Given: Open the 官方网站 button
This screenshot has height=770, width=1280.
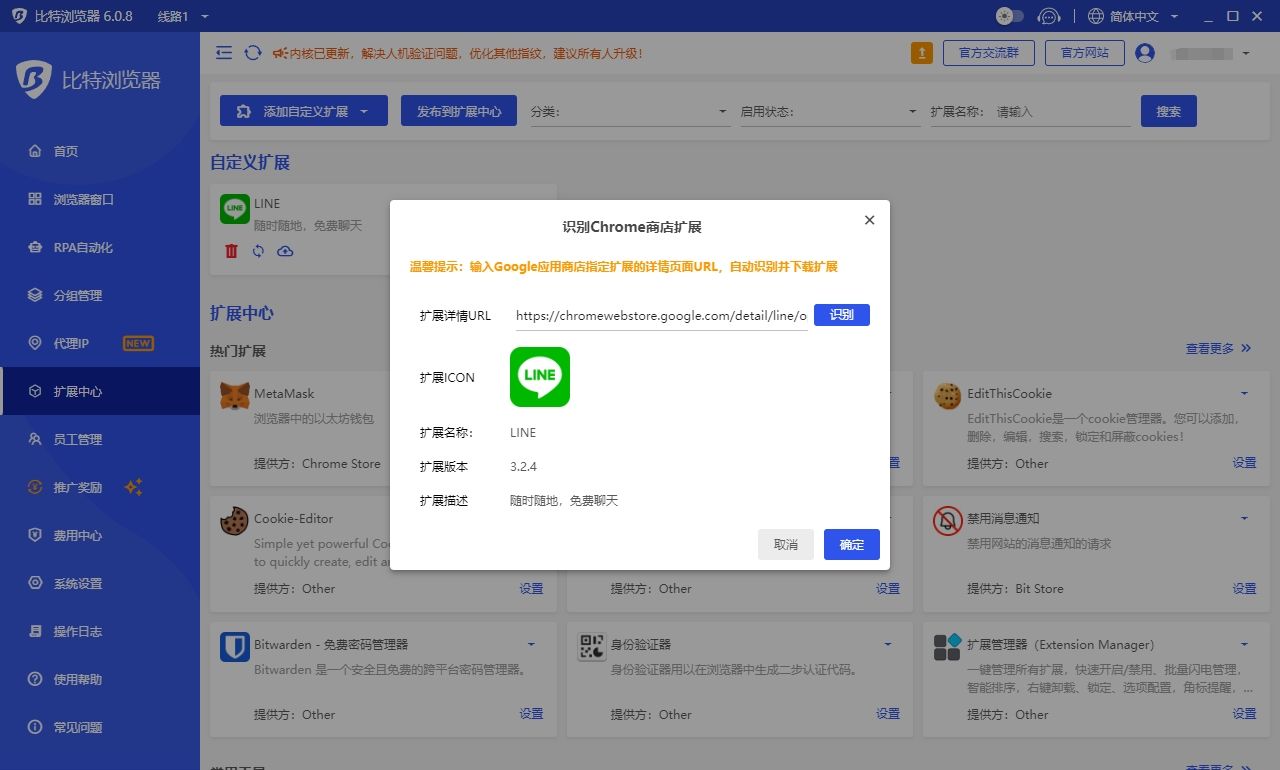Looking at the screenshot, I should click(1085, 53).
